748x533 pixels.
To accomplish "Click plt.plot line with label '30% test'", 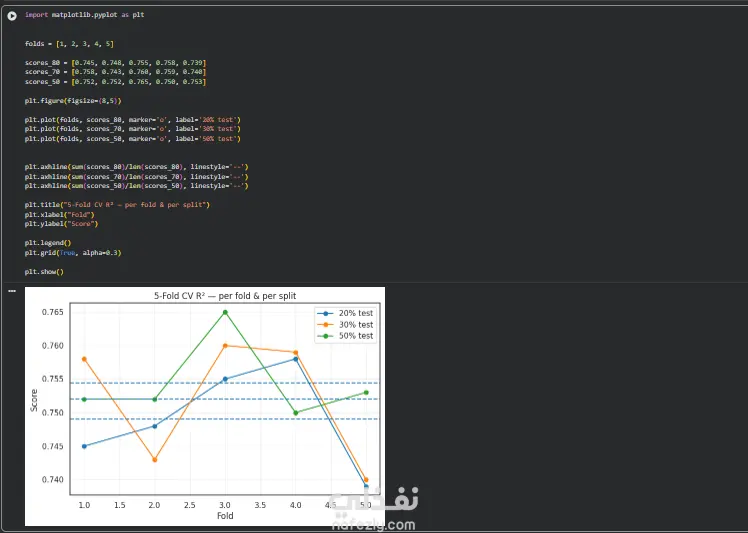I will (x=133, y=129).
